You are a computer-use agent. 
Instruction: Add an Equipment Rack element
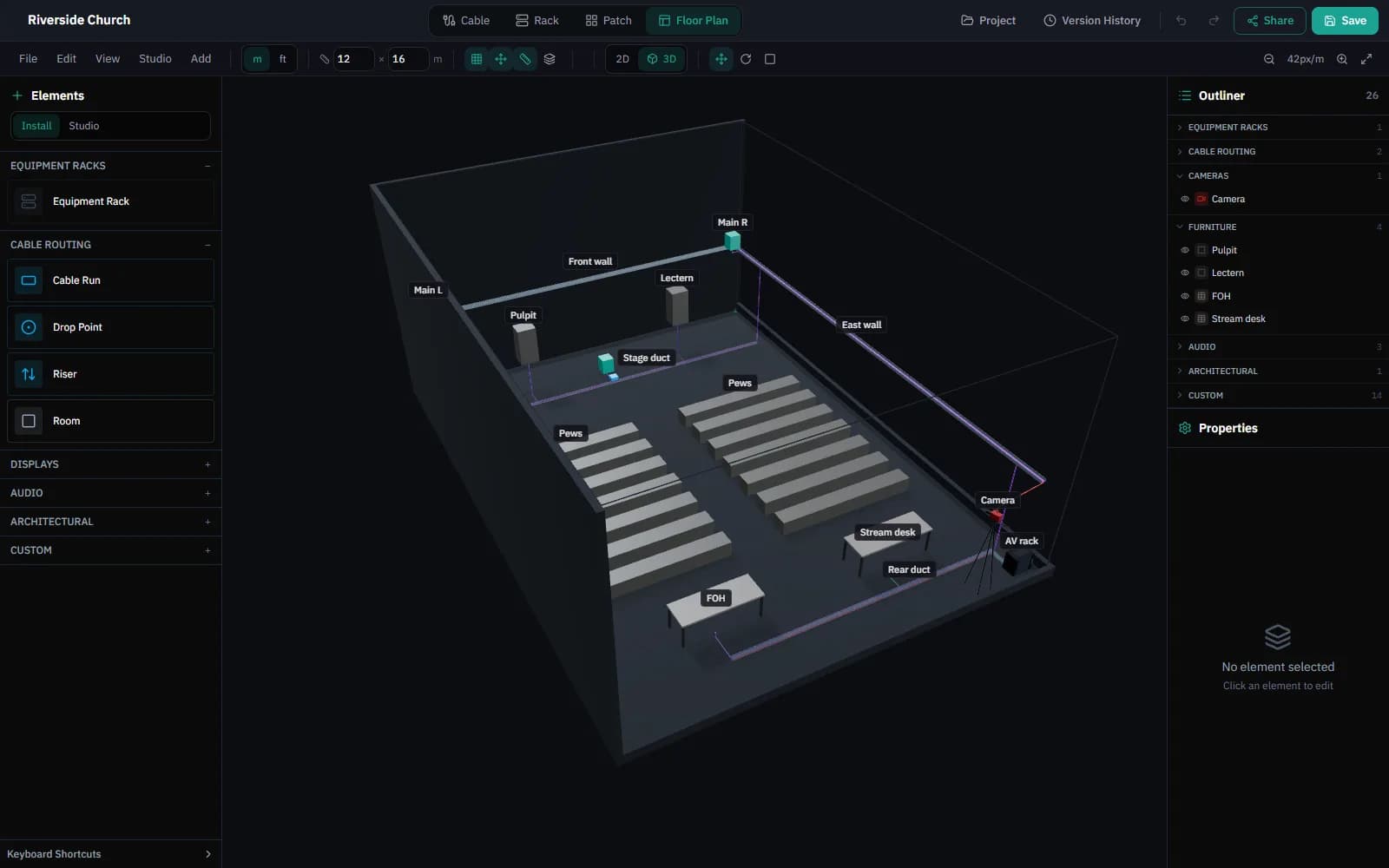pyautogui.click(x=110, y=201)
